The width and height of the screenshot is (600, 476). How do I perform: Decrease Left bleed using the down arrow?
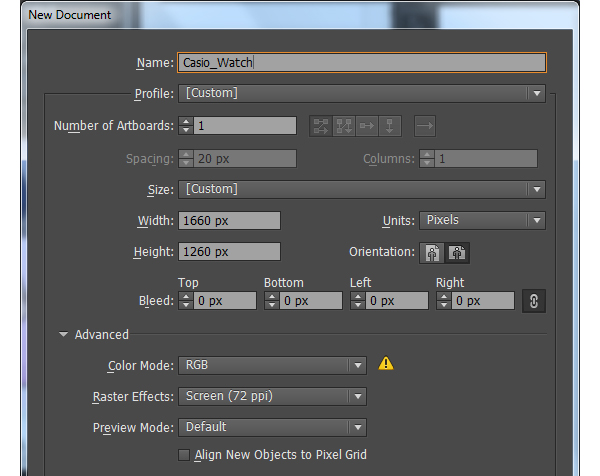(358, 305)
